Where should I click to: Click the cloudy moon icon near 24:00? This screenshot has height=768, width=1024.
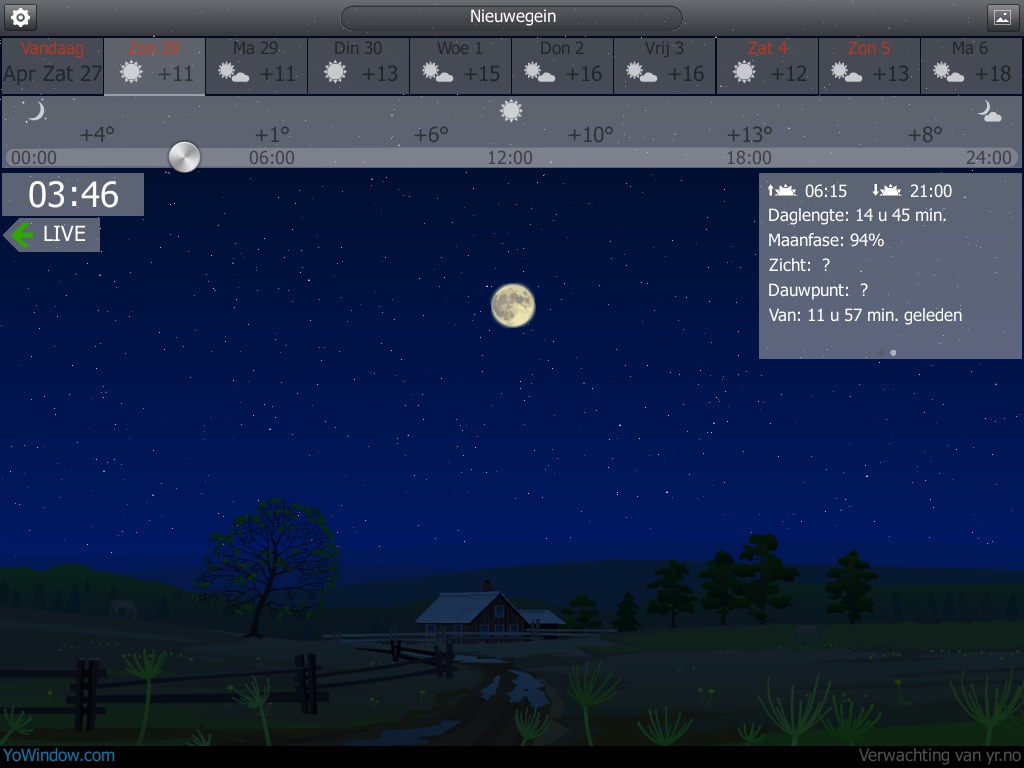[989, 111]
